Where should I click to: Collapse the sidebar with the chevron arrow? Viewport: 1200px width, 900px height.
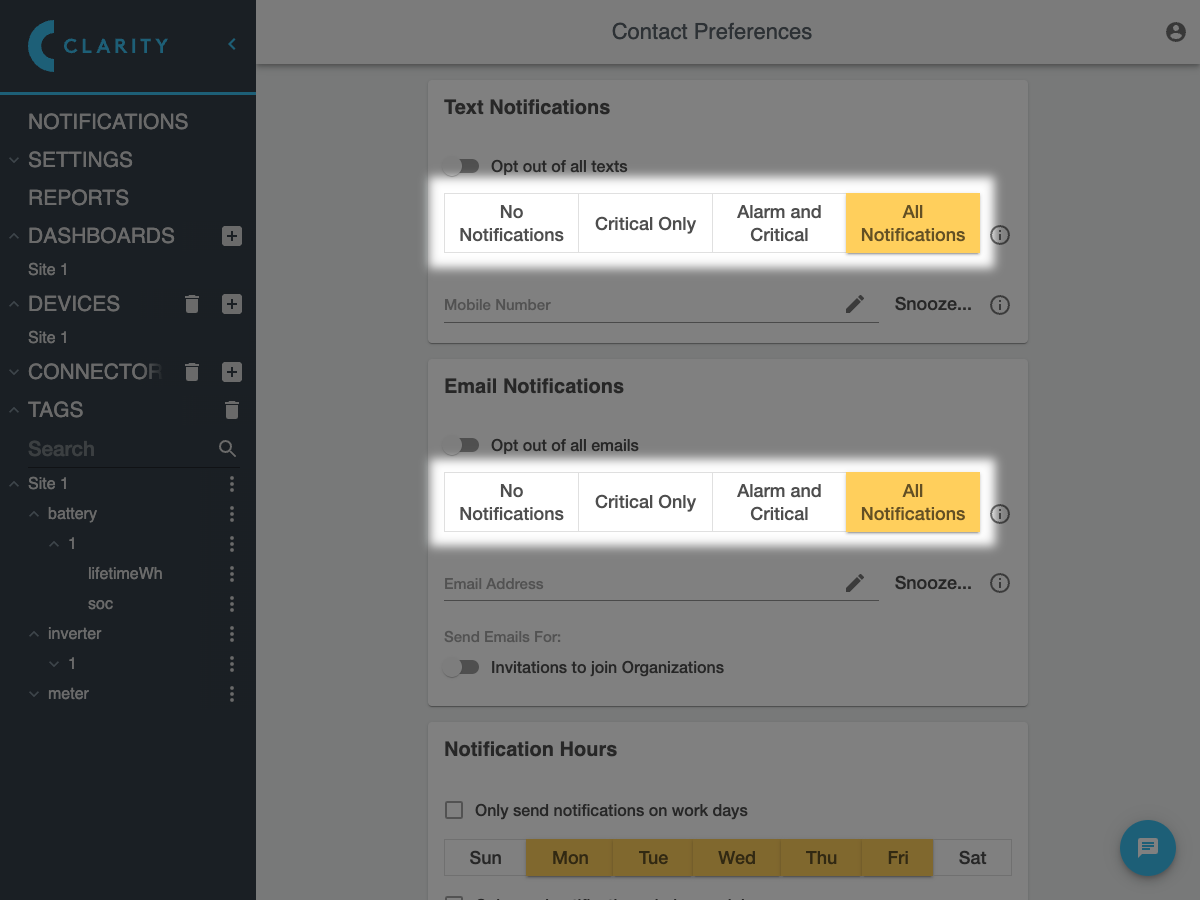tap(232, 44)
